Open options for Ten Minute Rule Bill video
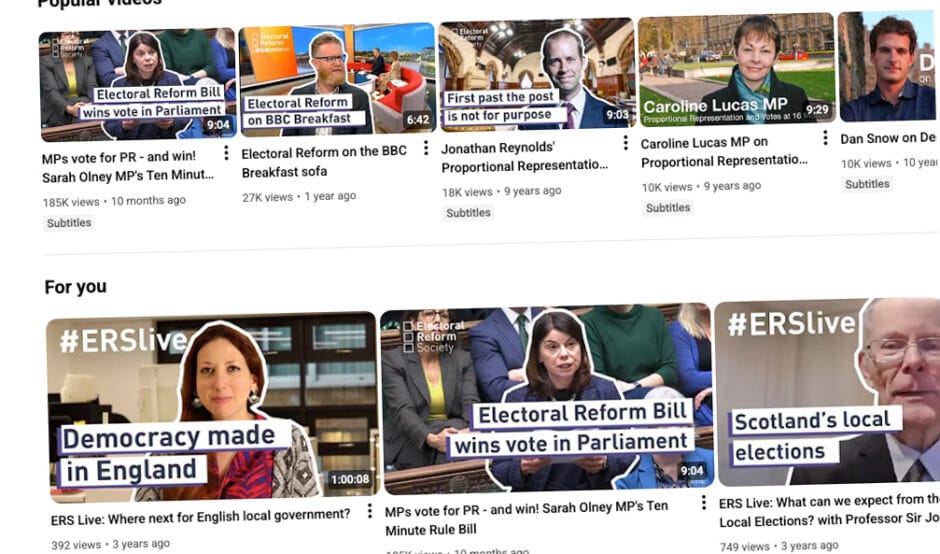The width and height of the screenshot is (940, 554). tap(703, 502)
